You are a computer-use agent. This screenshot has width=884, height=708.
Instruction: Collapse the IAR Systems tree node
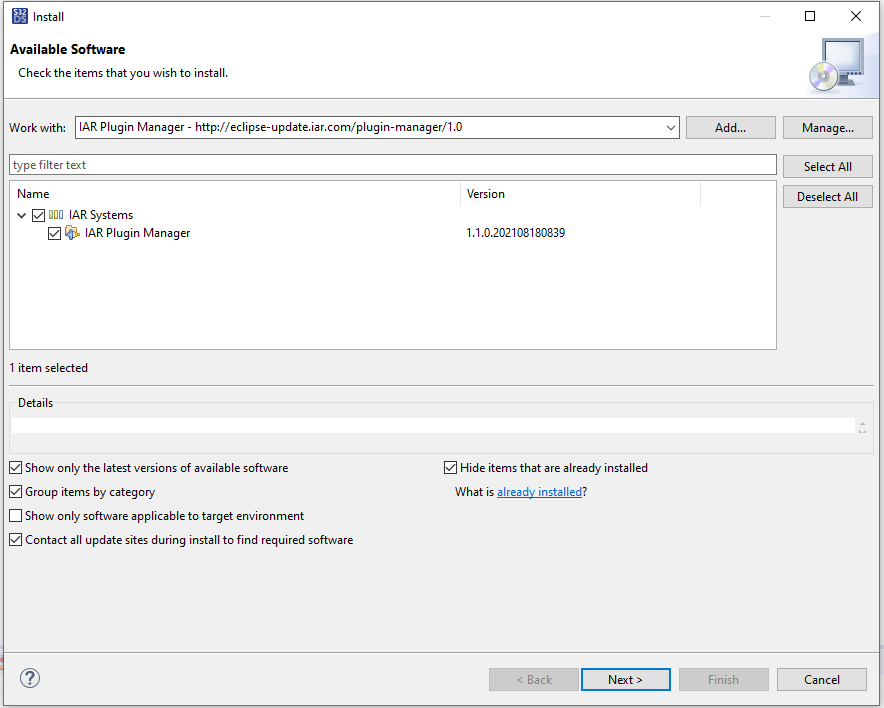click(x=22, y=215)
